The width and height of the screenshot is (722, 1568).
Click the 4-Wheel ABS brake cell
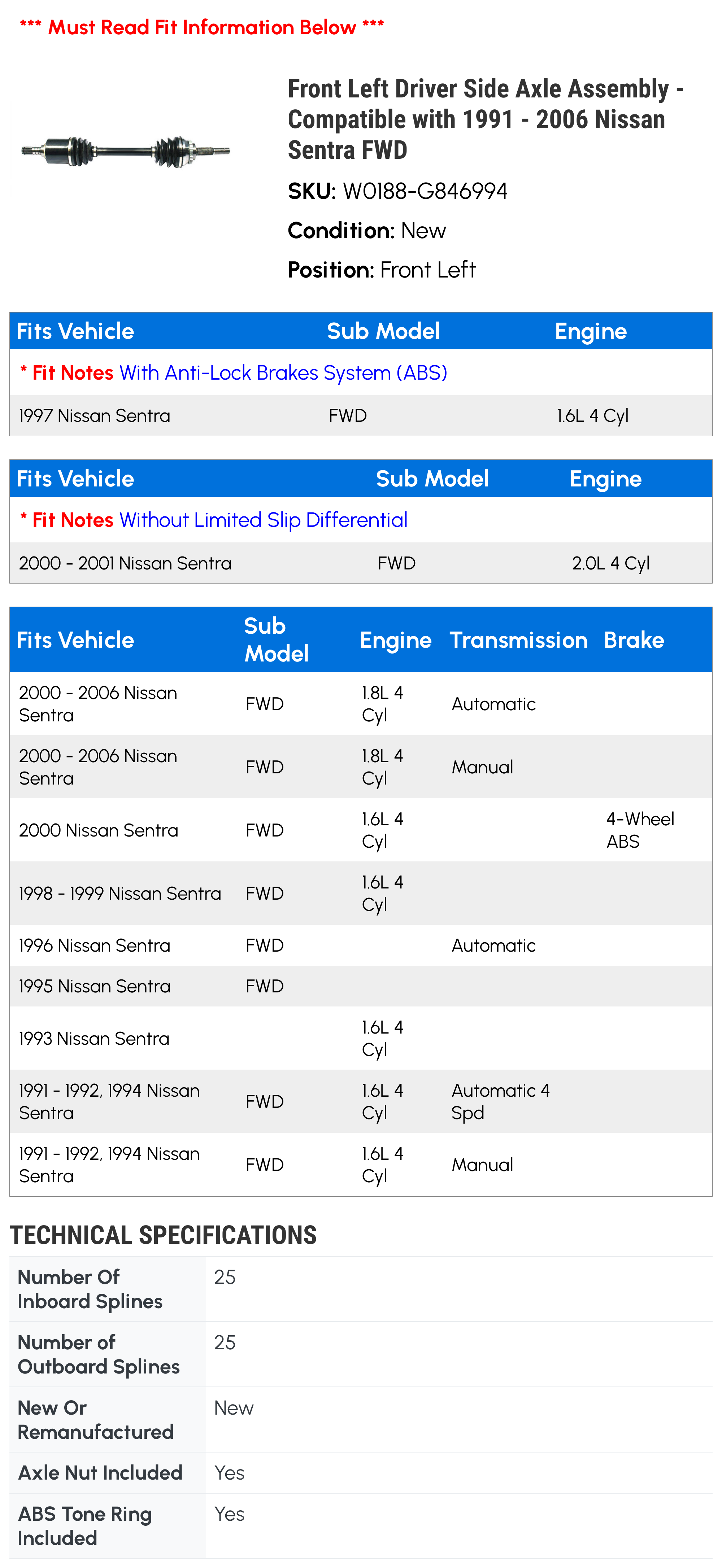[x=640, y=830]
